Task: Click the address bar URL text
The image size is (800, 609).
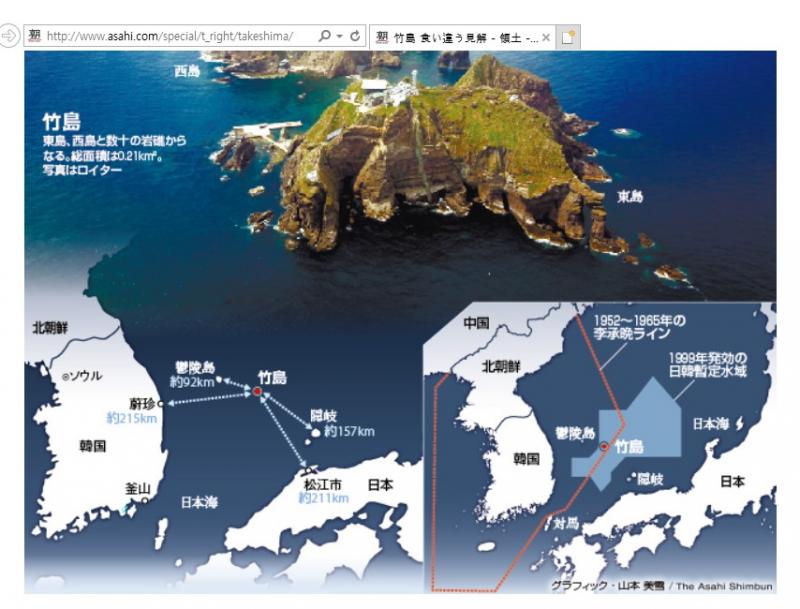Action: click(170, 37)
